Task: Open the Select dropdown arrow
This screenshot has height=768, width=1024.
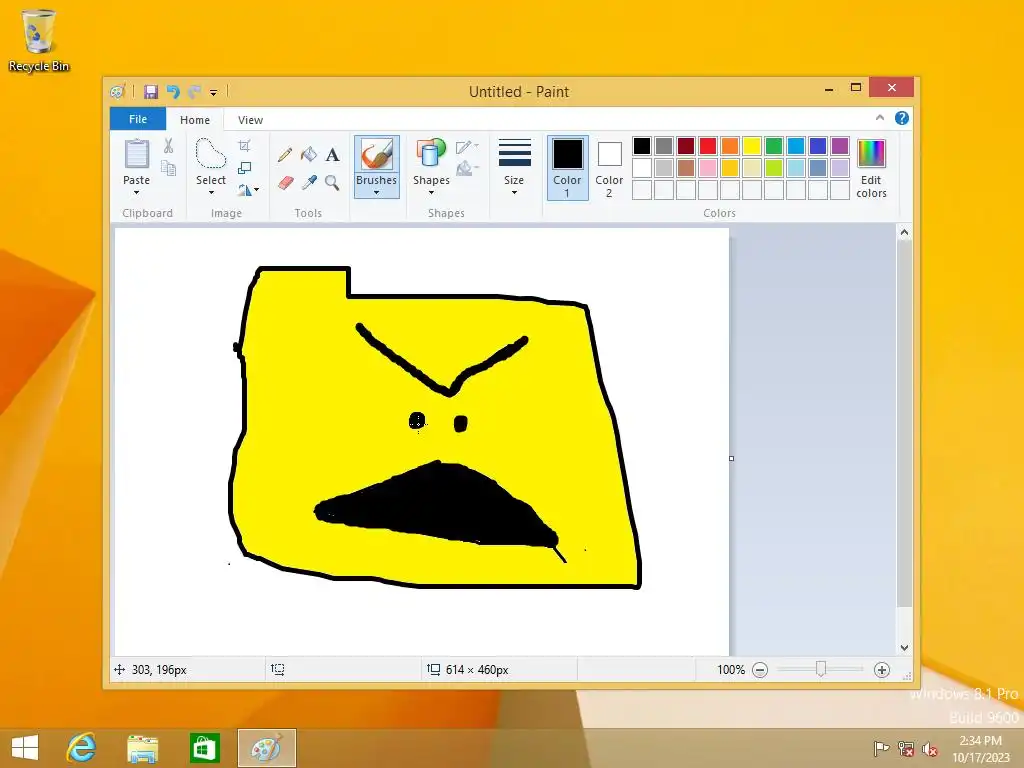Action: (211, 193)
